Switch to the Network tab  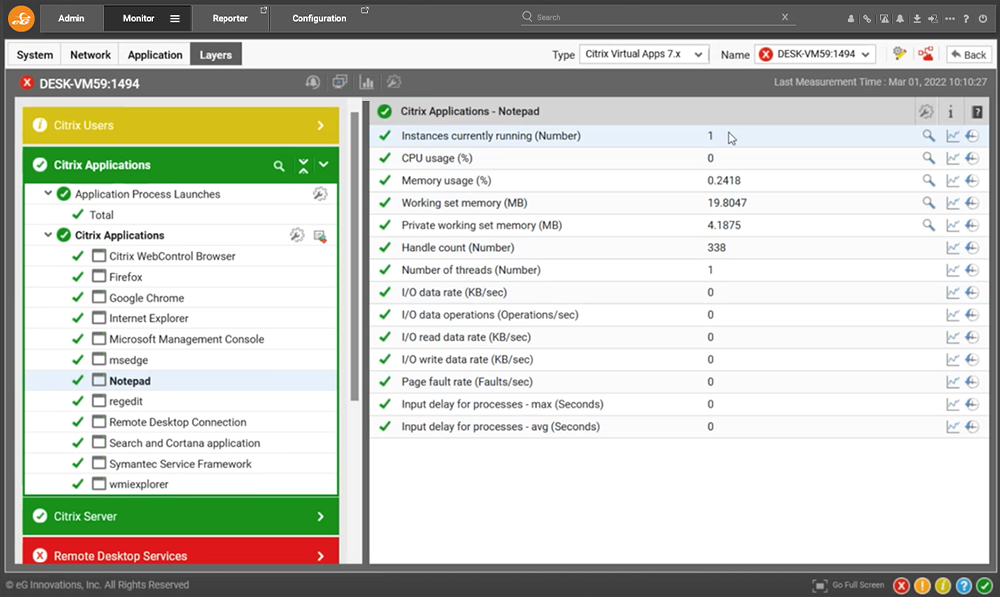click(91, 55)
